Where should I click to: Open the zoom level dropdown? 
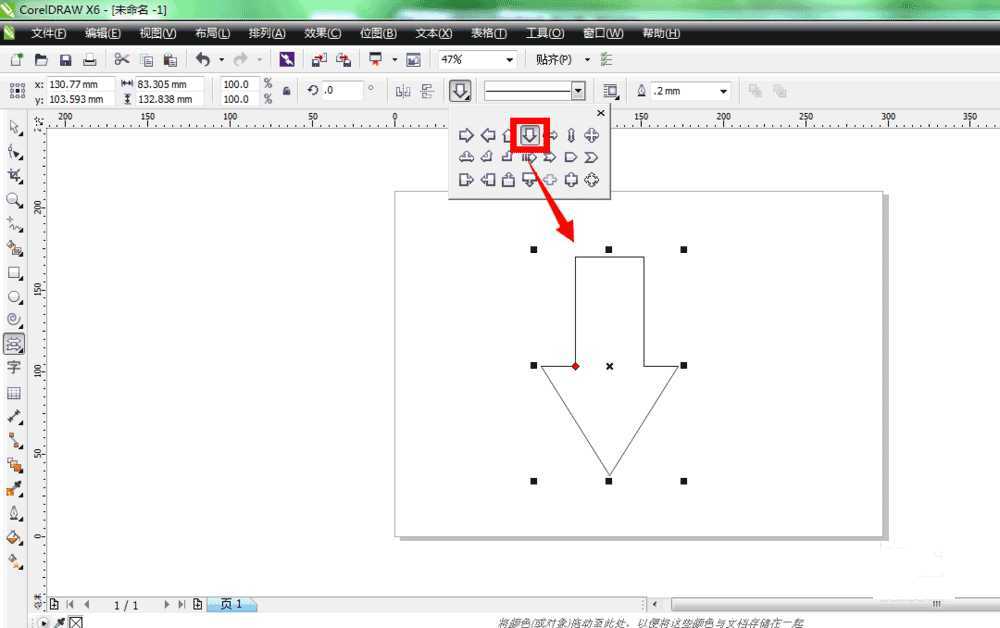[509, 60]
